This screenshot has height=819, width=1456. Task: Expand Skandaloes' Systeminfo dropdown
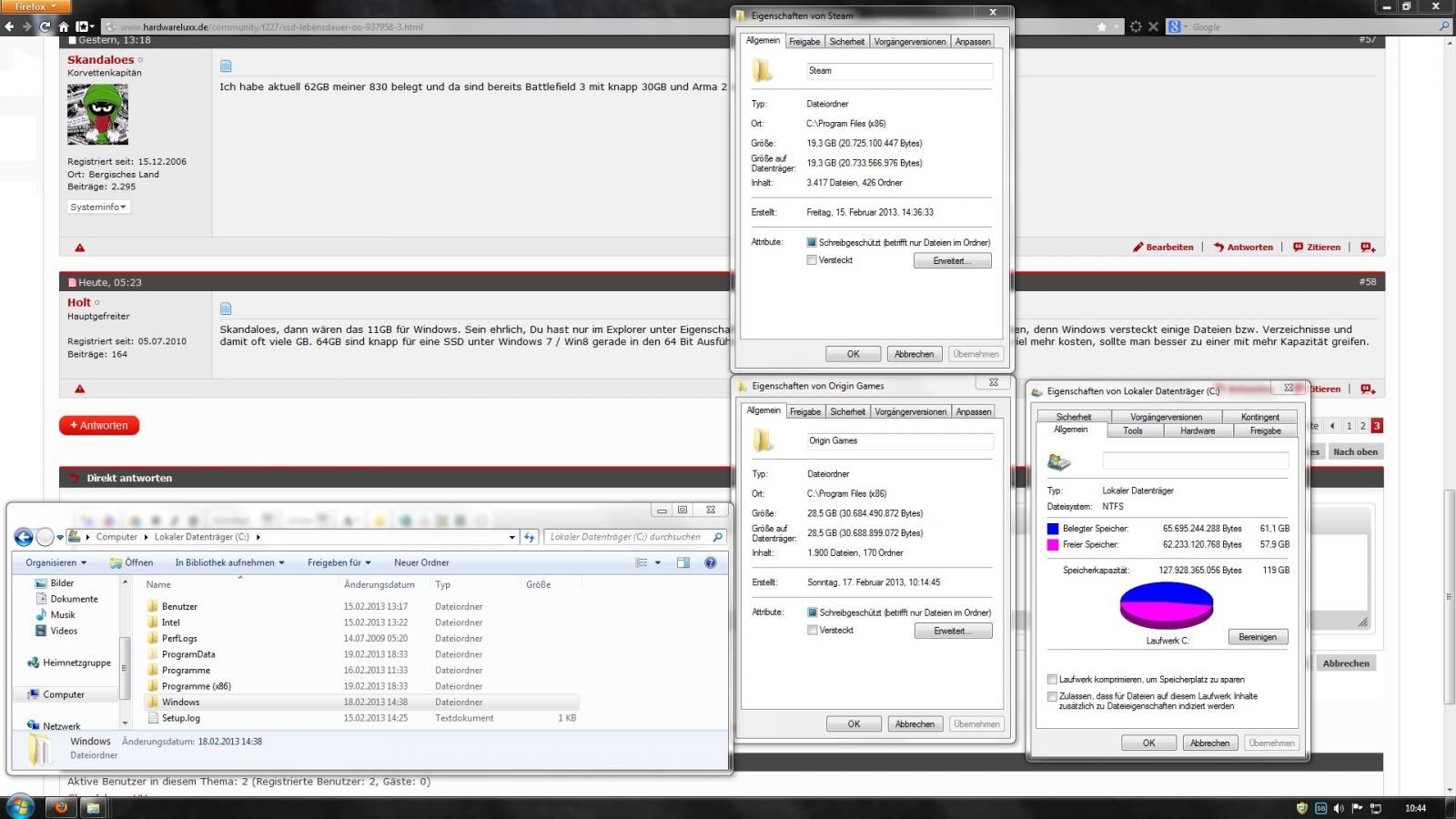pyautogui.click(x=98, y=207)
